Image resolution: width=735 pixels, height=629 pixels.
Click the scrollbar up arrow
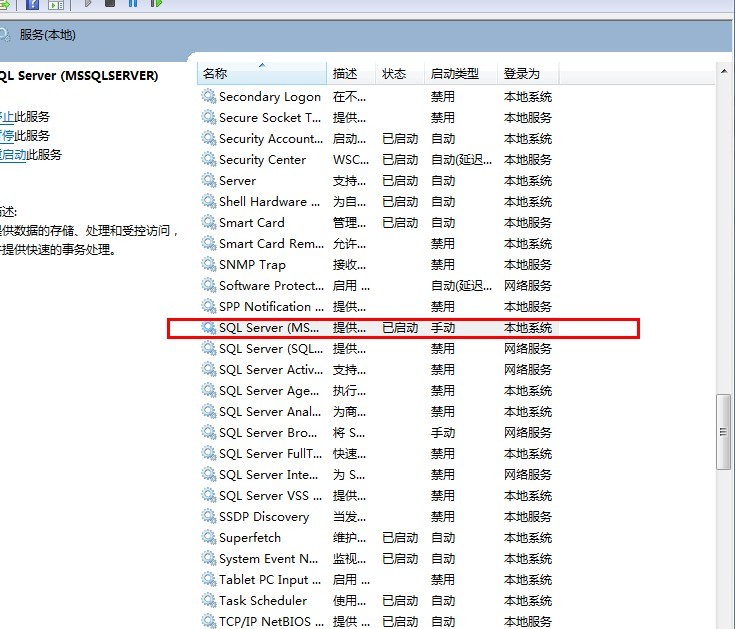724,71
